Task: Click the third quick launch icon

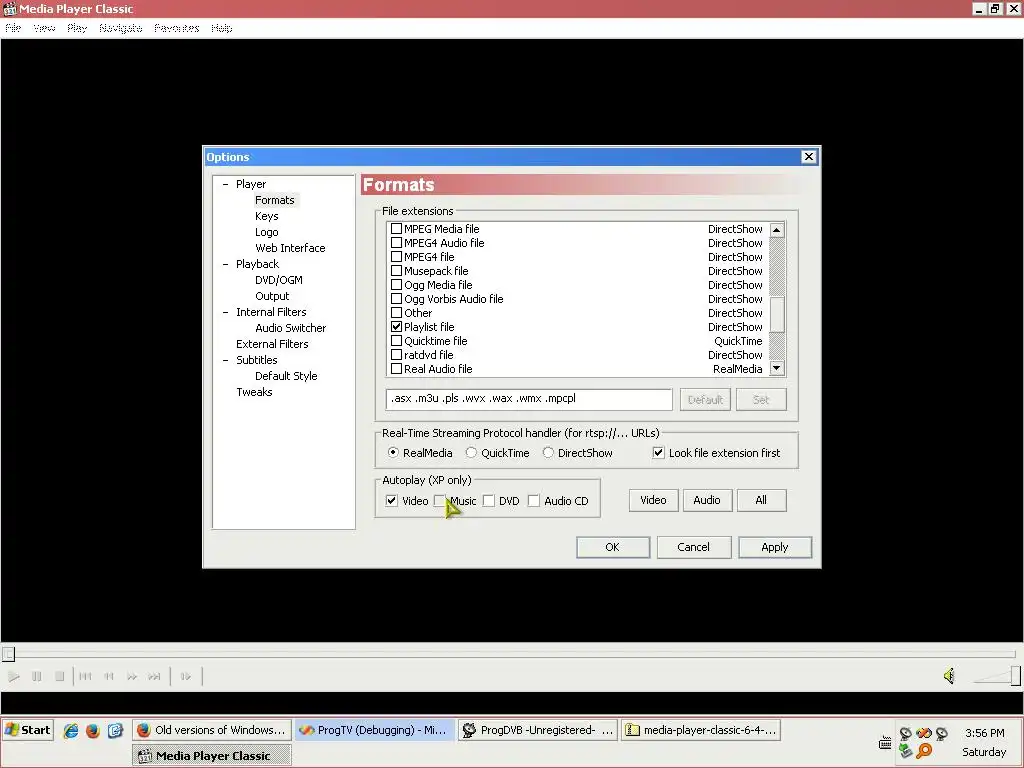Action: coord(115,730)
